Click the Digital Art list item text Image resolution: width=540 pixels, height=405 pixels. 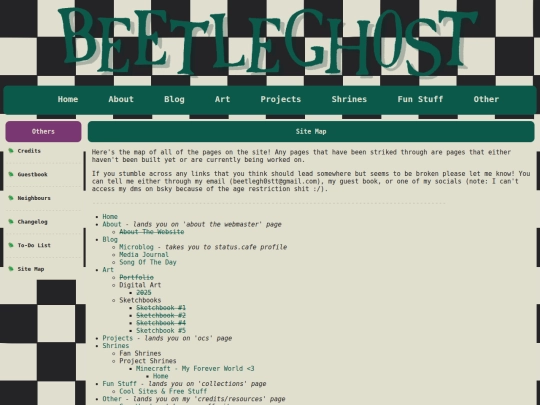tap(140, 285)
